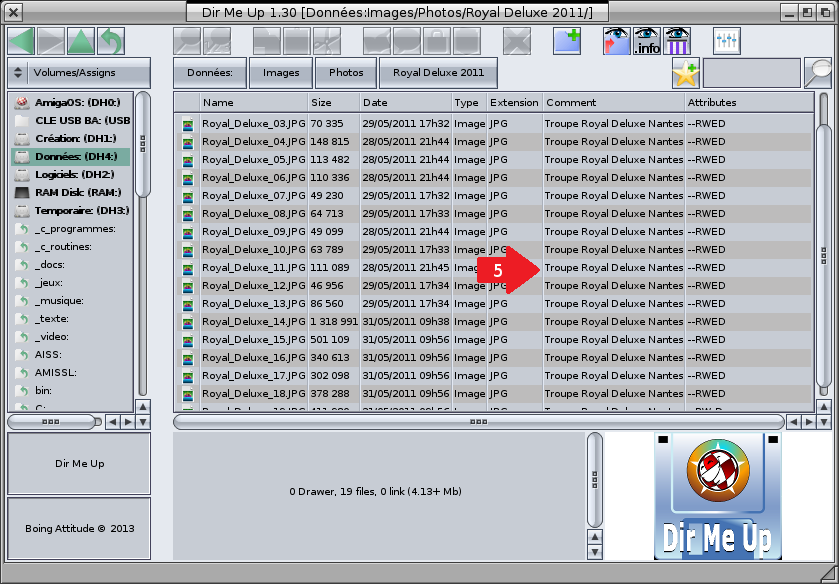Click the image icon of Royal_Deluxe_18.JPG

pos(188,395)
